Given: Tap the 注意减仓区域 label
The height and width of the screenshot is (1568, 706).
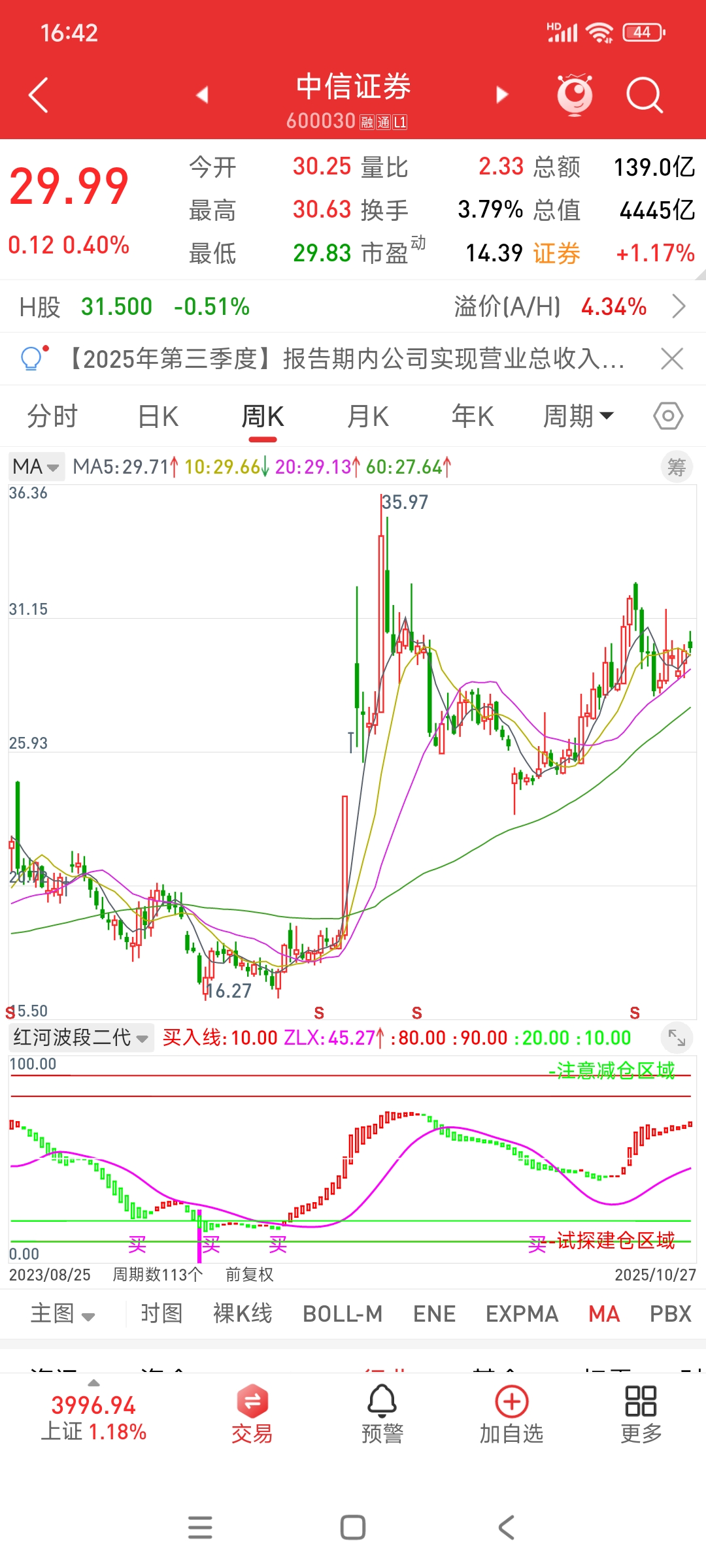Looking at the screenshot, I should click(616, 1070).
